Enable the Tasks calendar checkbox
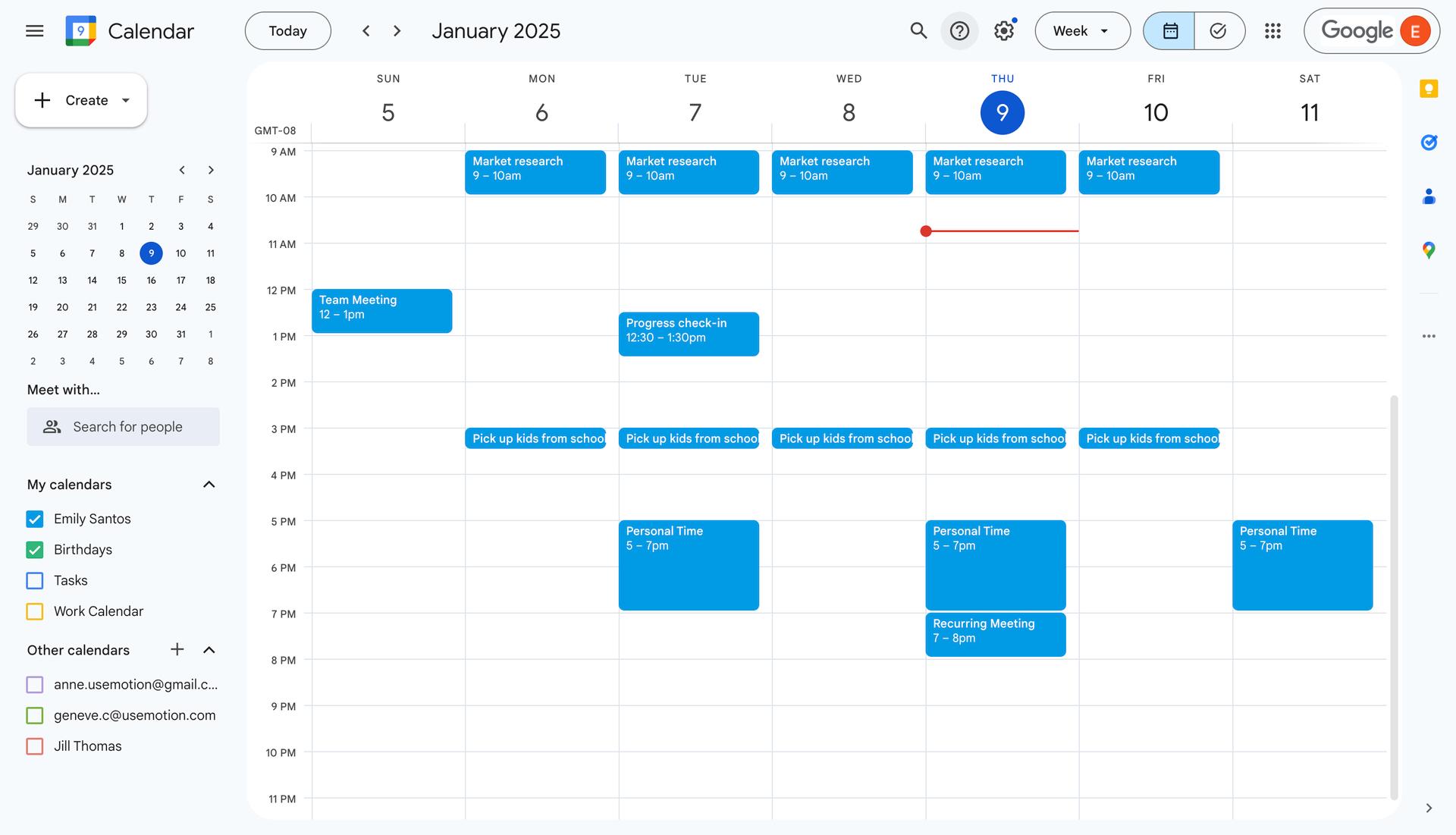1456x835 pixels. point(34,580)
